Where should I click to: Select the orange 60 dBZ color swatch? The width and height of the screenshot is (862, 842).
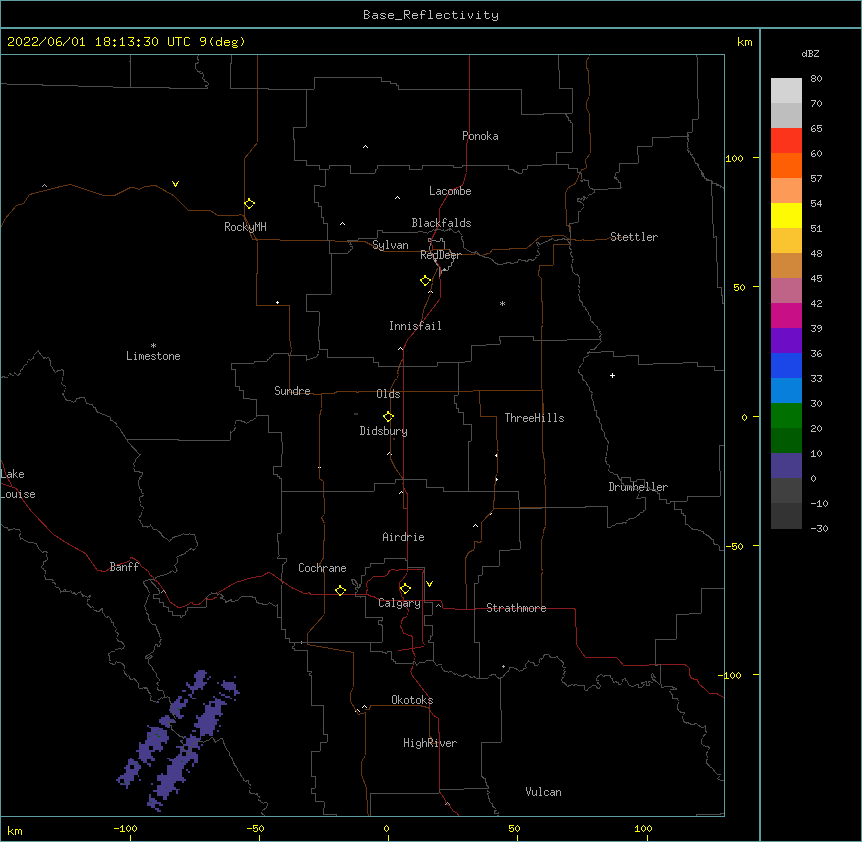[x=786, y=165]
